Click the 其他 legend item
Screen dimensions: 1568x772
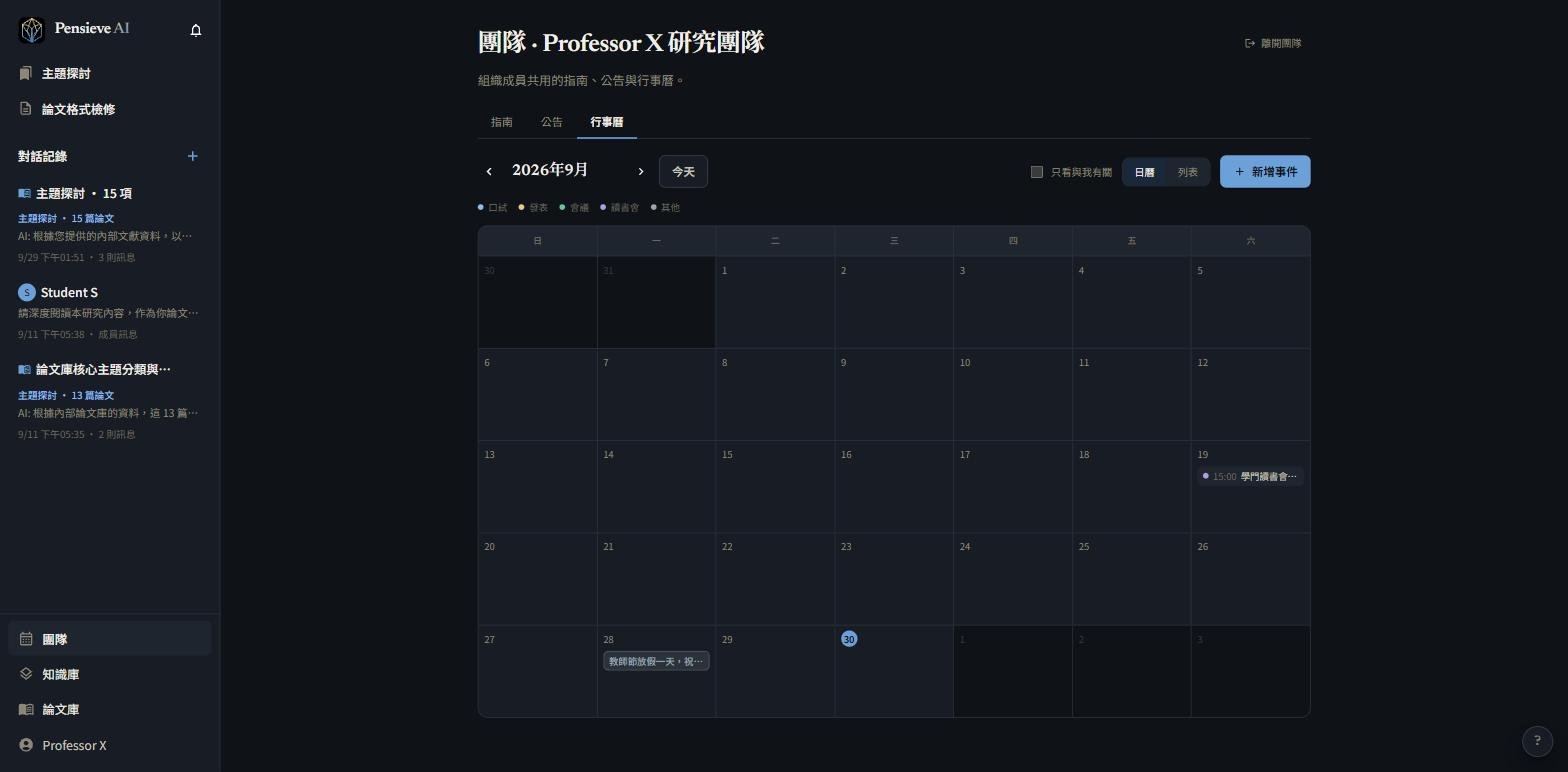666,207
